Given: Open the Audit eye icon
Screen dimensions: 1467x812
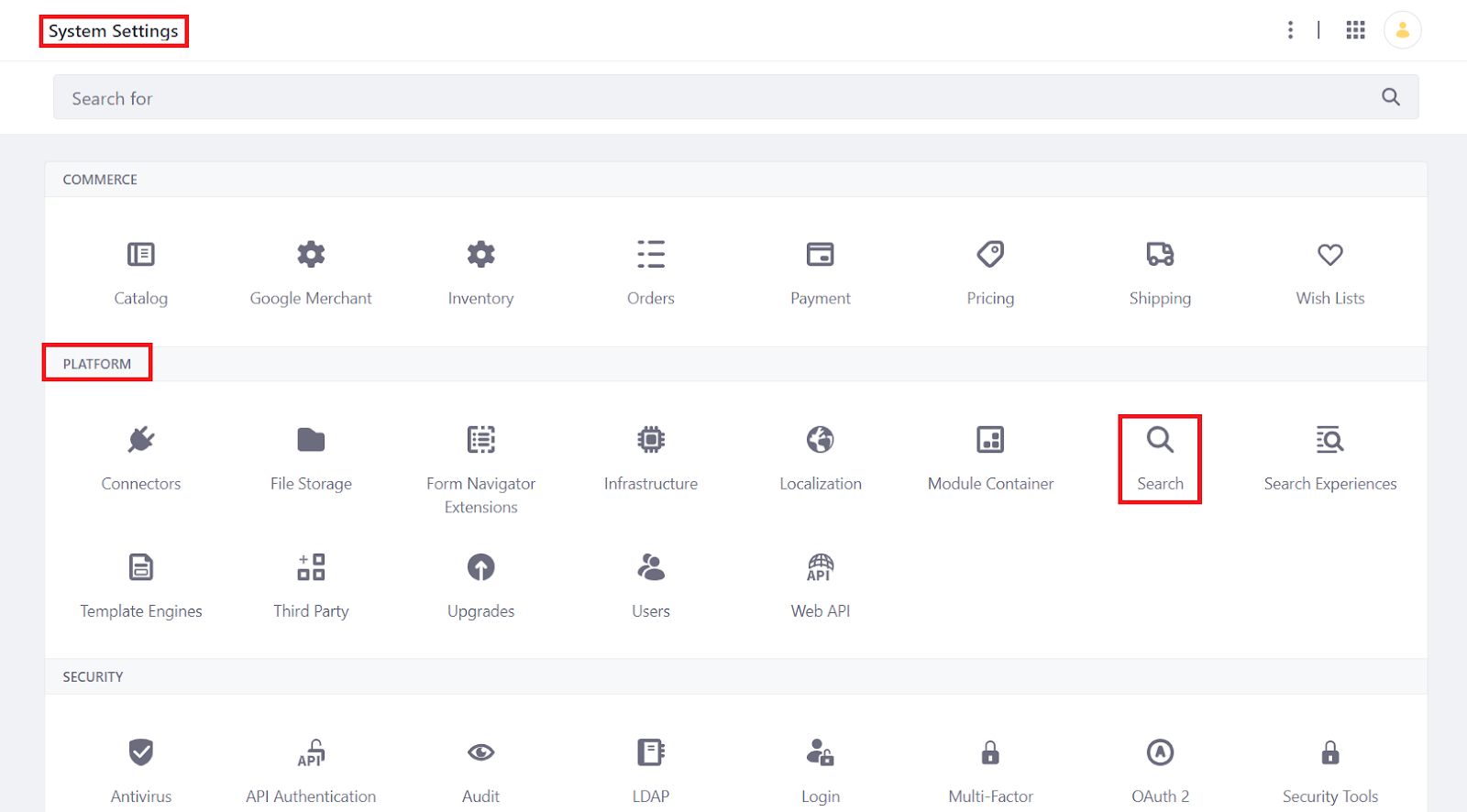Looking at the screenshot, I should [480, 752].
